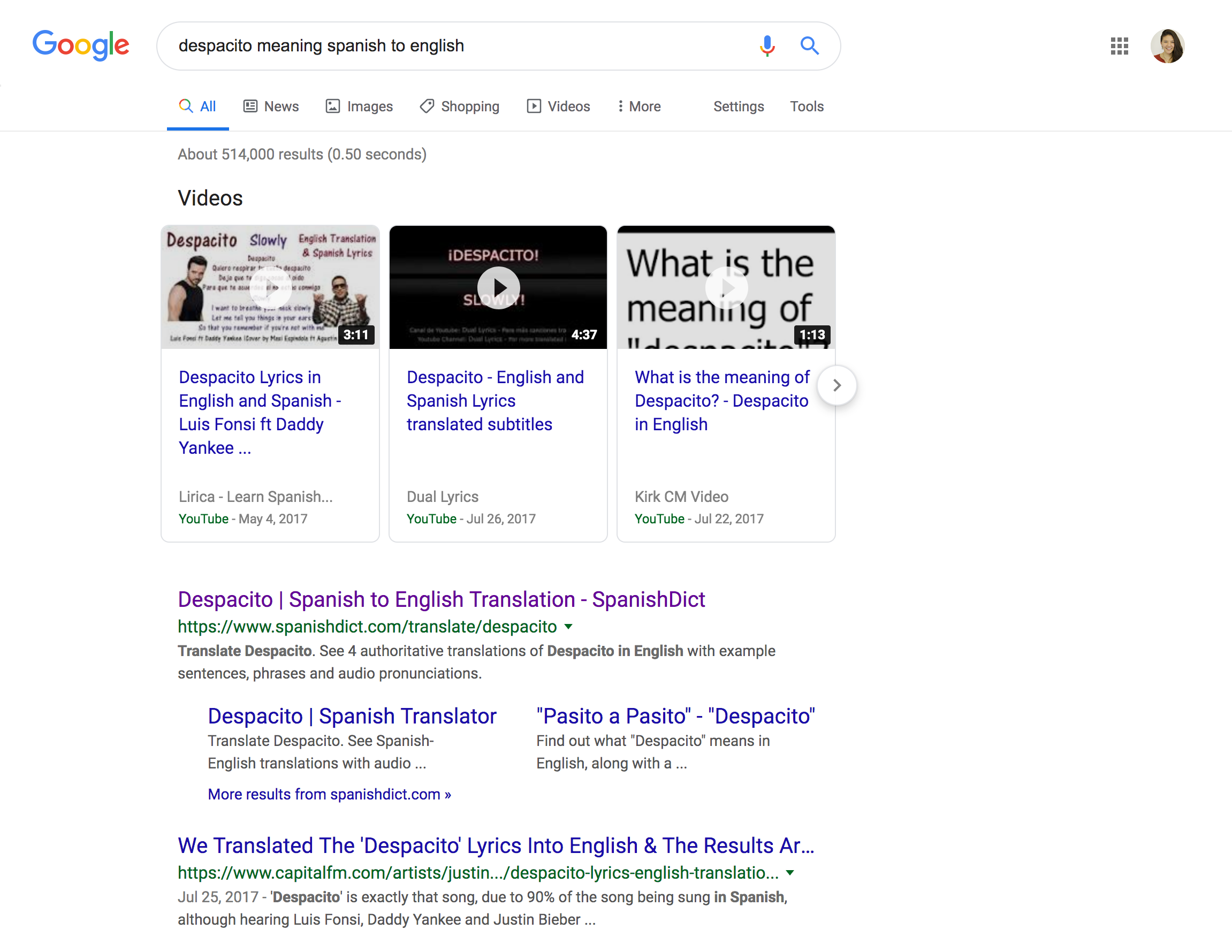1232x952 pixels.
Task: Play the What is the meaning video
Action: [x=726, y=287]
